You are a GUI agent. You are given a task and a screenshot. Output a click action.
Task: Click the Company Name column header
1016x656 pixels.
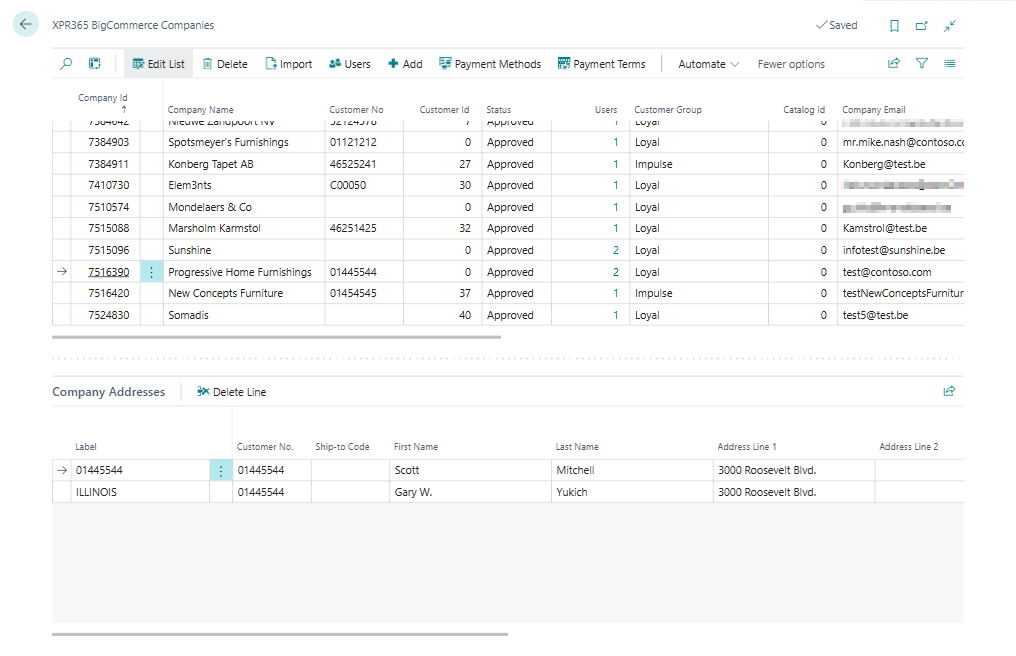[x=200, y=110]
